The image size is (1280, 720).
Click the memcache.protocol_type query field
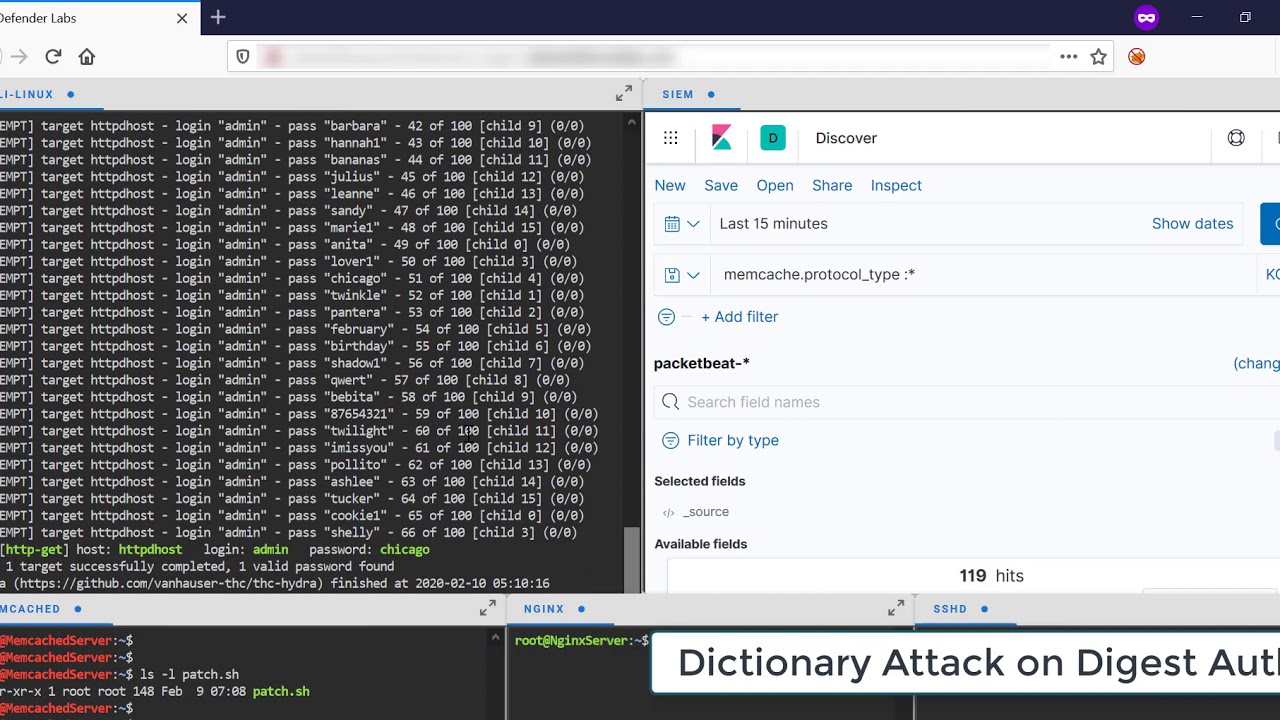(x=985, y=275)
